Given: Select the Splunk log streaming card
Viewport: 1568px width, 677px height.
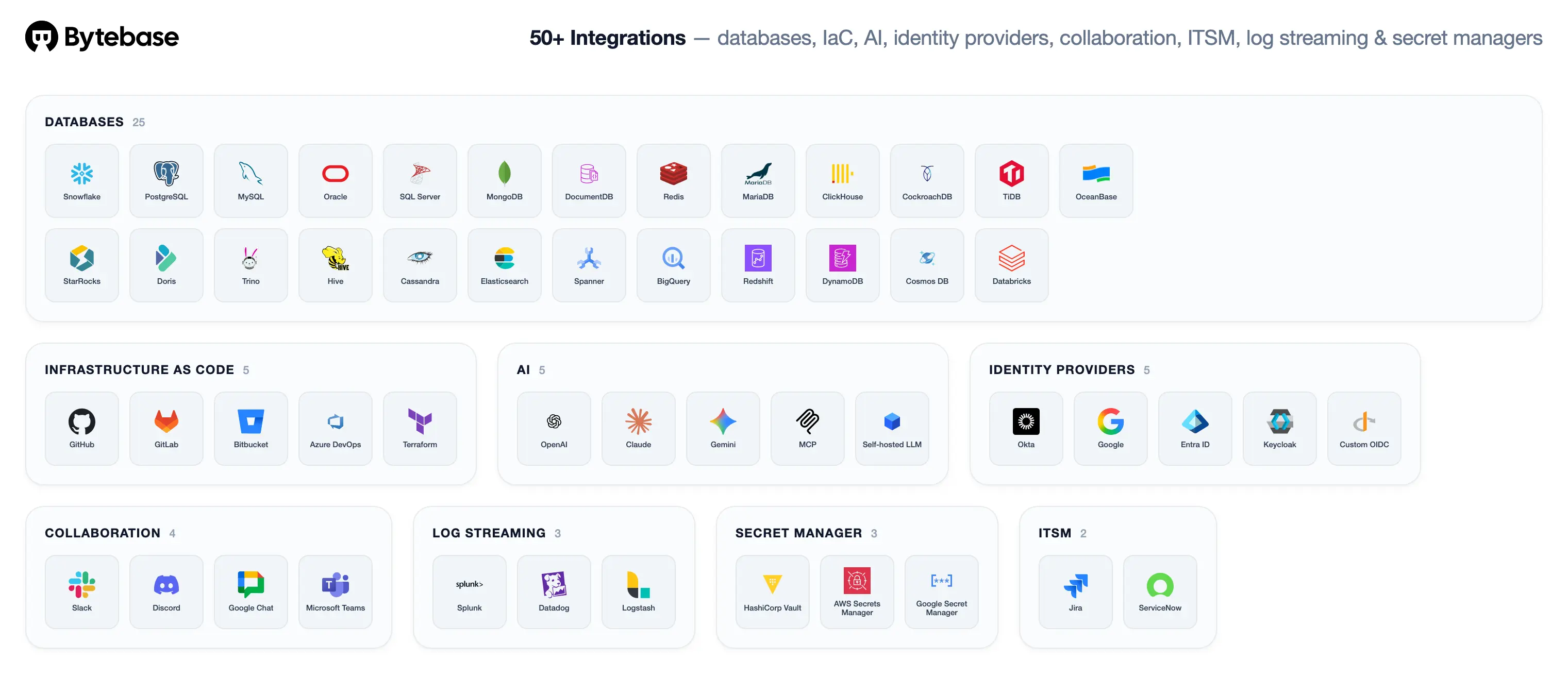Looking at the screenshot, I should click(x=469, y=592).
